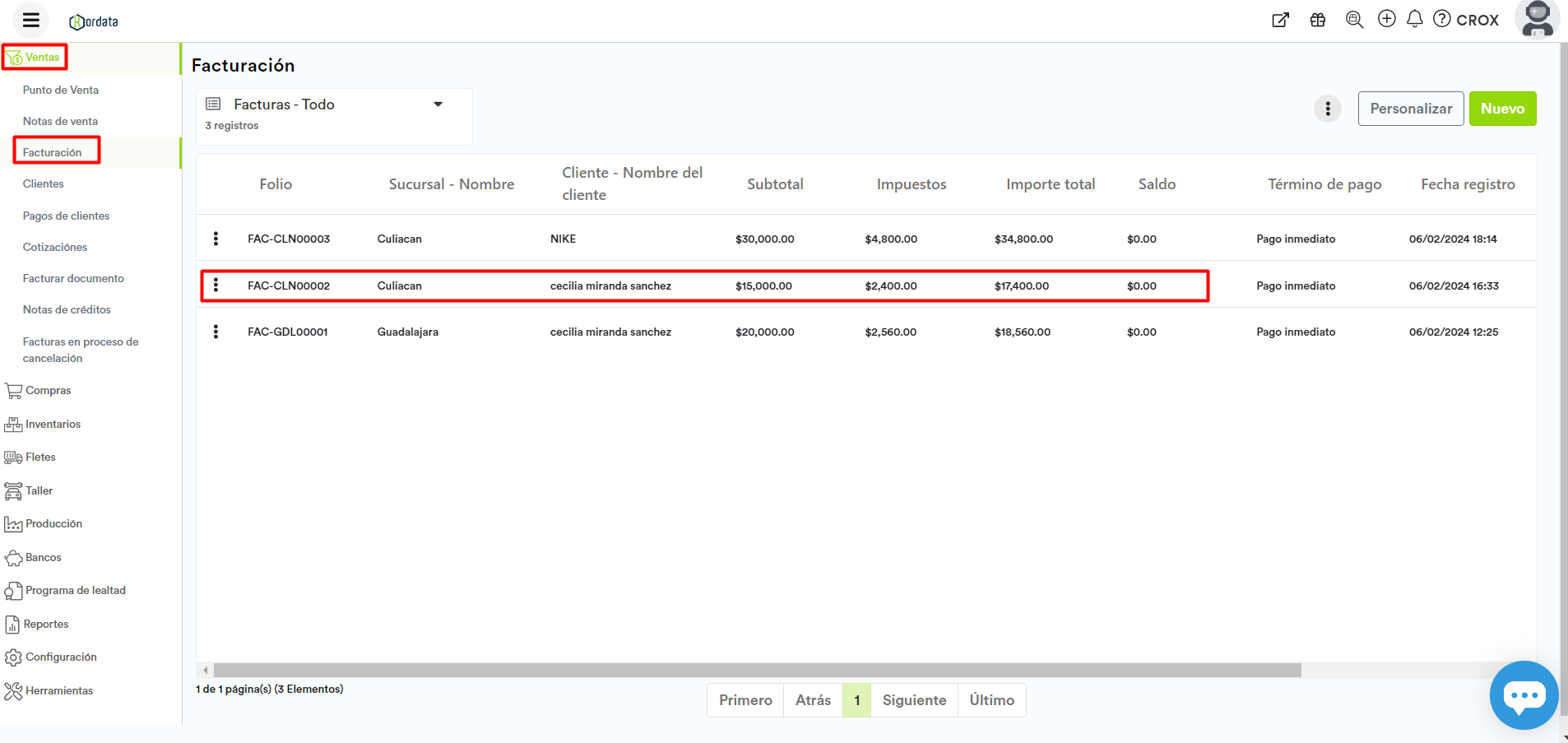Click the green Nuevo button
The height and width of the screenshot is (743, 1568).
[x=1502, y=109]
